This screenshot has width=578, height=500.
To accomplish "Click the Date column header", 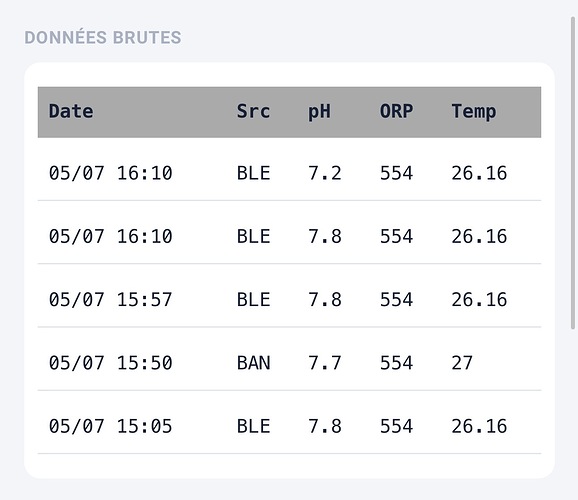I will pyautogui.click(x=71, y=112).
